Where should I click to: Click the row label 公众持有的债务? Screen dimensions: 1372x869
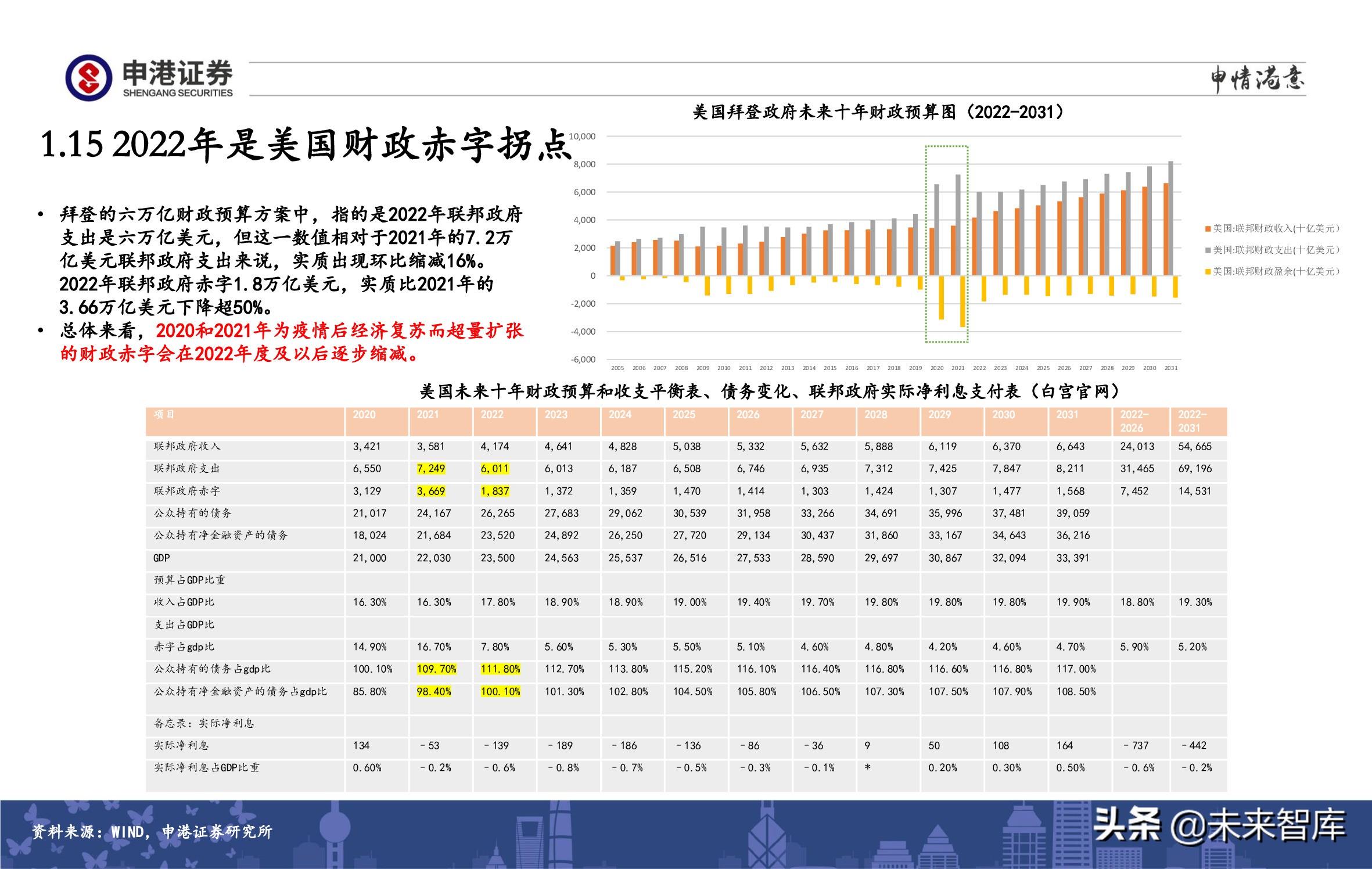193,513
